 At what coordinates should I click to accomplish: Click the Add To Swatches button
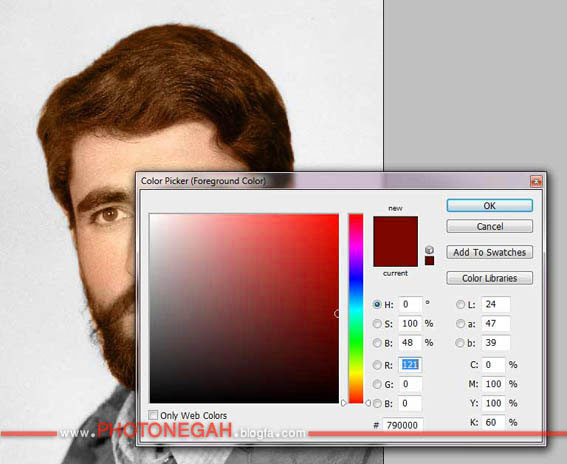tap(490, 252)
